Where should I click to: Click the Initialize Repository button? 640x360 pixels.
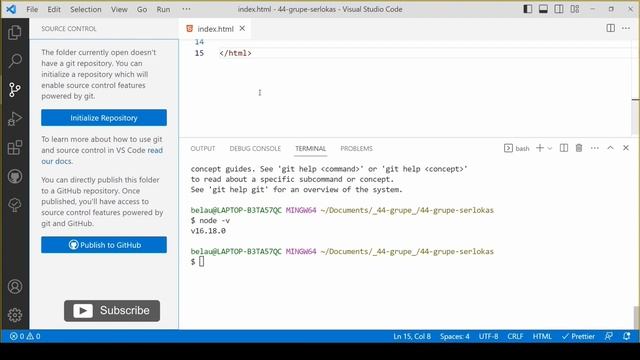tap(104, 118)
